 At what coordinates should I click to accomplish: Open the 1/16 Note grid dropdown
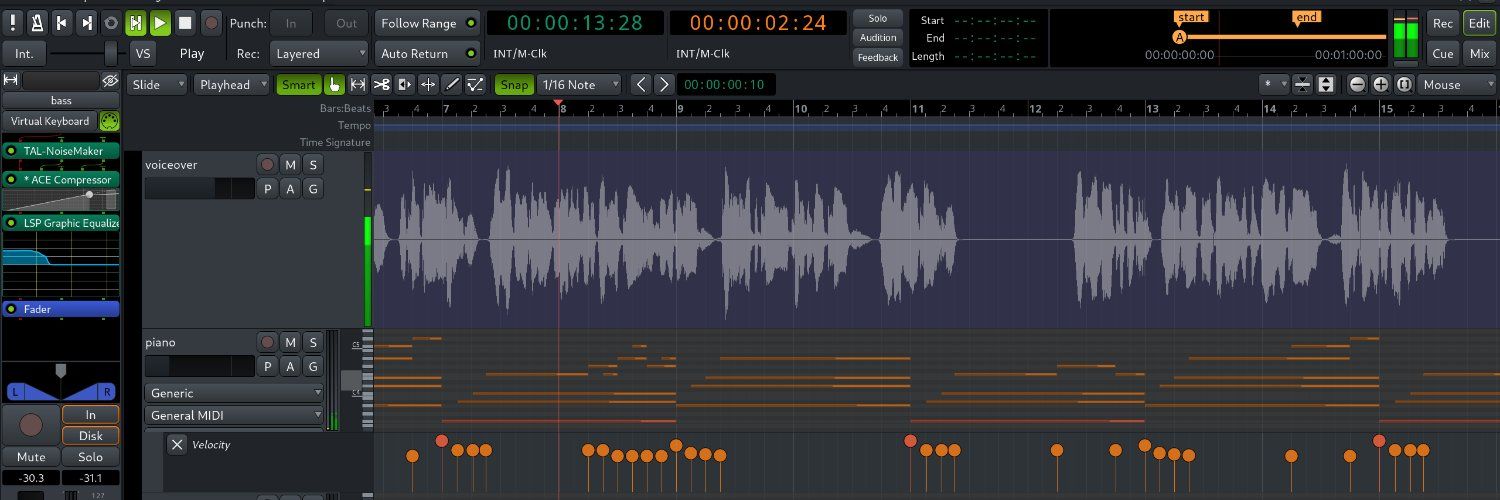point(580,85)
